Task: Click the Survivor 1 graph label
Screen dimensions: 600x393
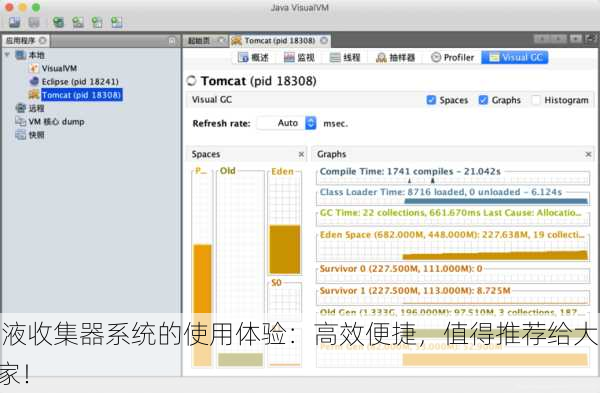Action: coord(415,290)
